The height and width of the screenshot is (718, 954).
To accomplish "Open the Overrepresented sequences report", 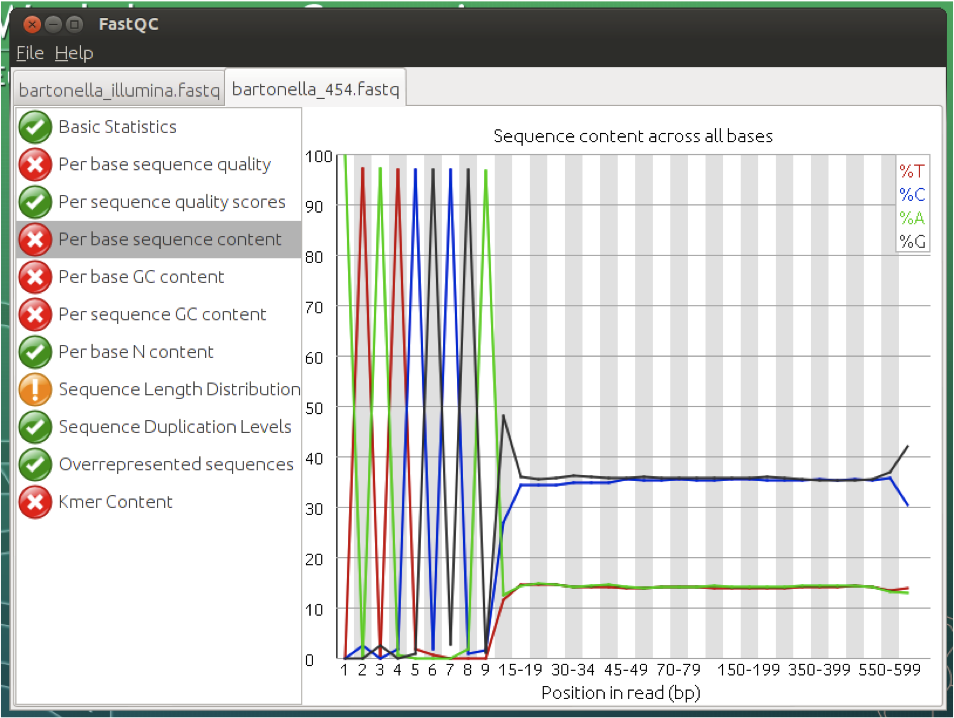I will [176, 464].
